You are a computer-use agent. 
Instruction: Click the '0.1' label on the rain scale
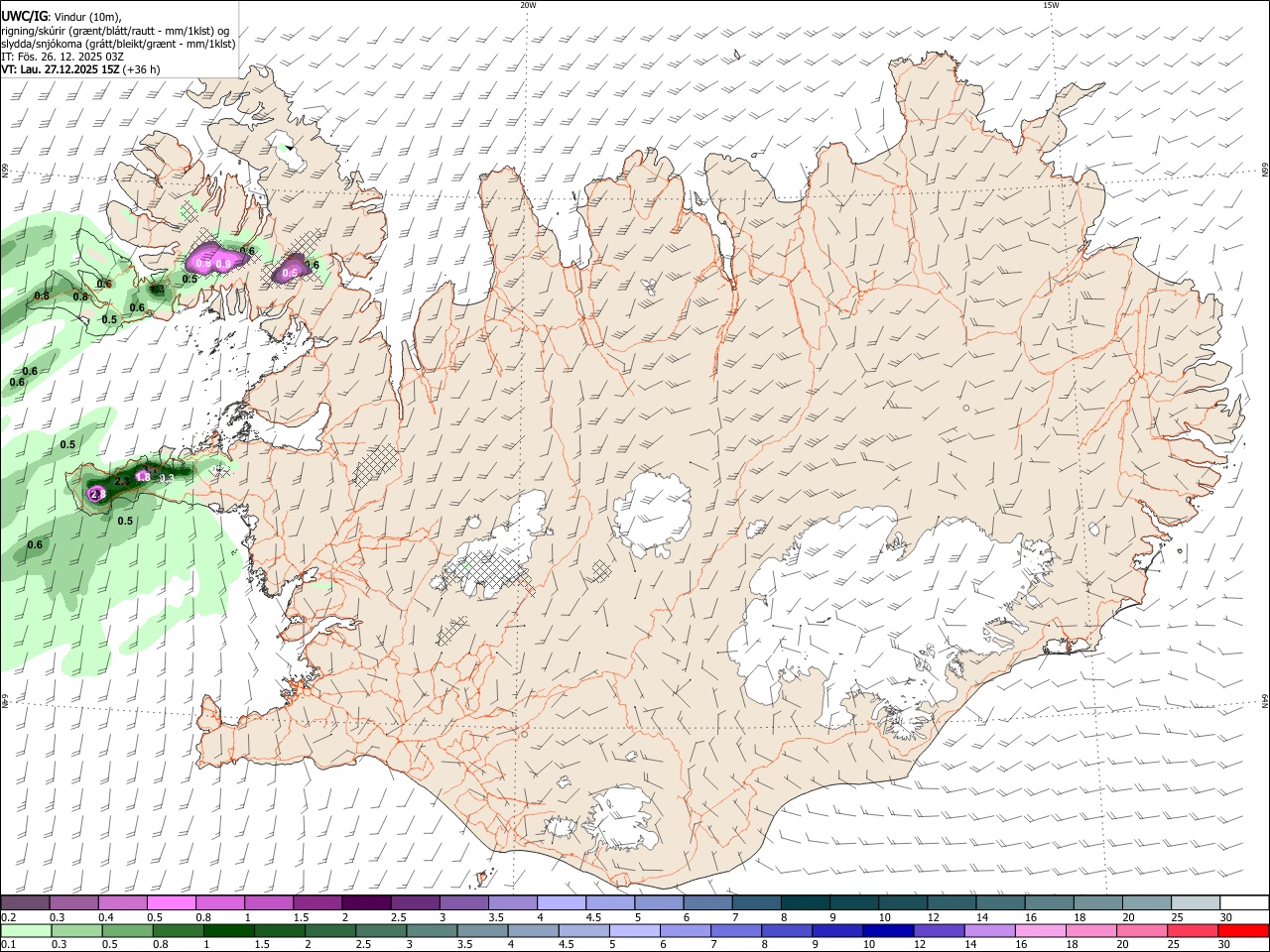8,945
